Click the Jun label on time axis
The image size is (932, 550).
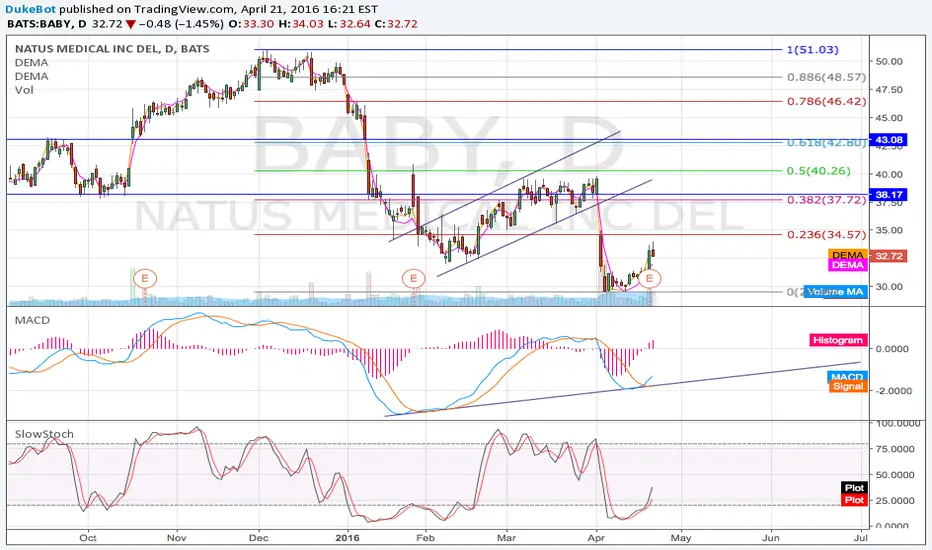[771, 538]
